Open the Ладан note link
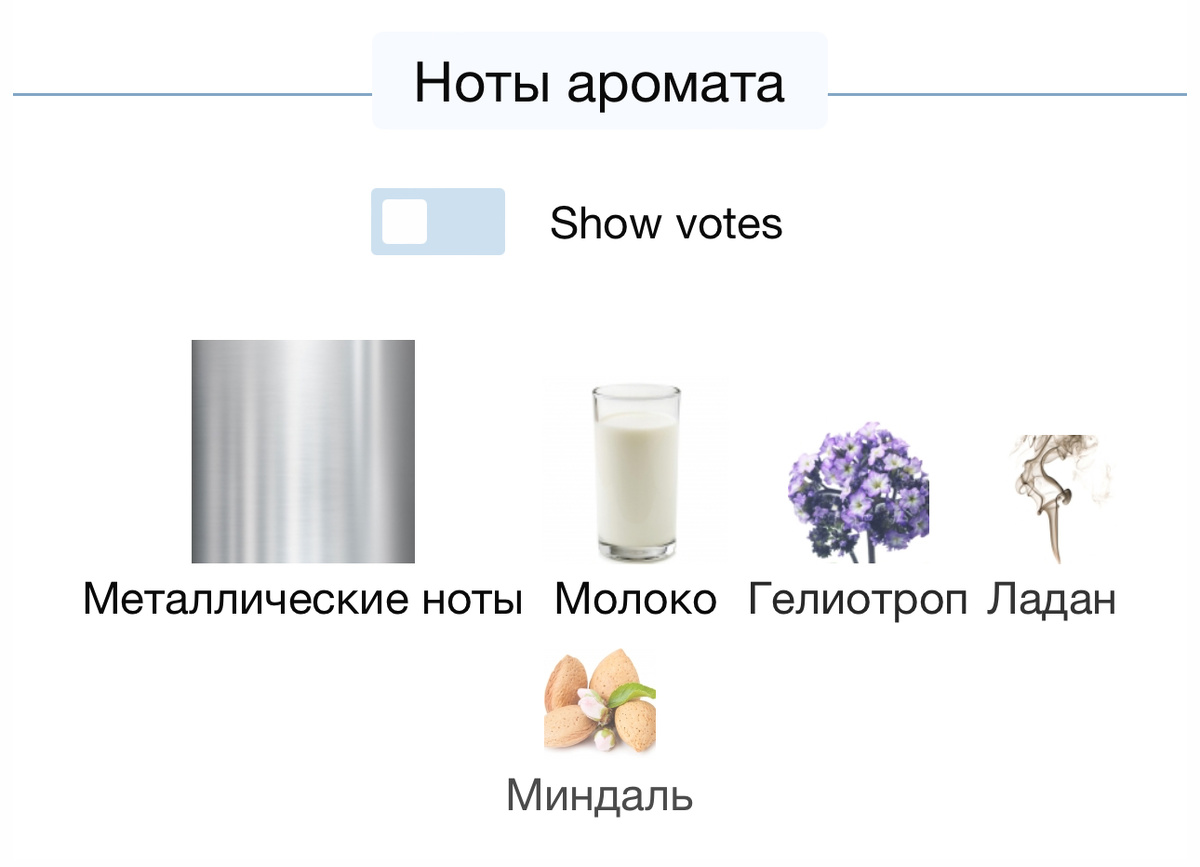1200x867 pixels. [1052, 600]
